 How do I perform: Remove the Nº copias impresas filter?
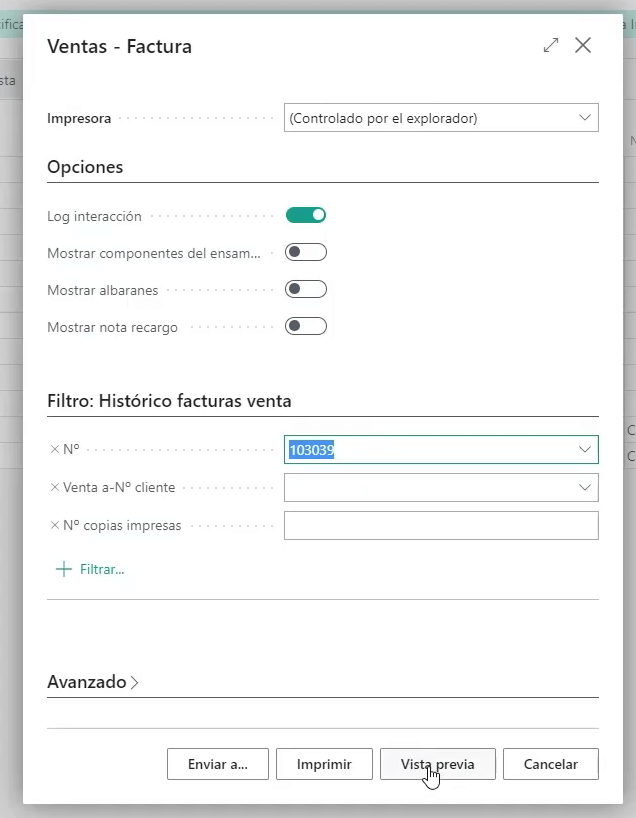tap(54, 526)
